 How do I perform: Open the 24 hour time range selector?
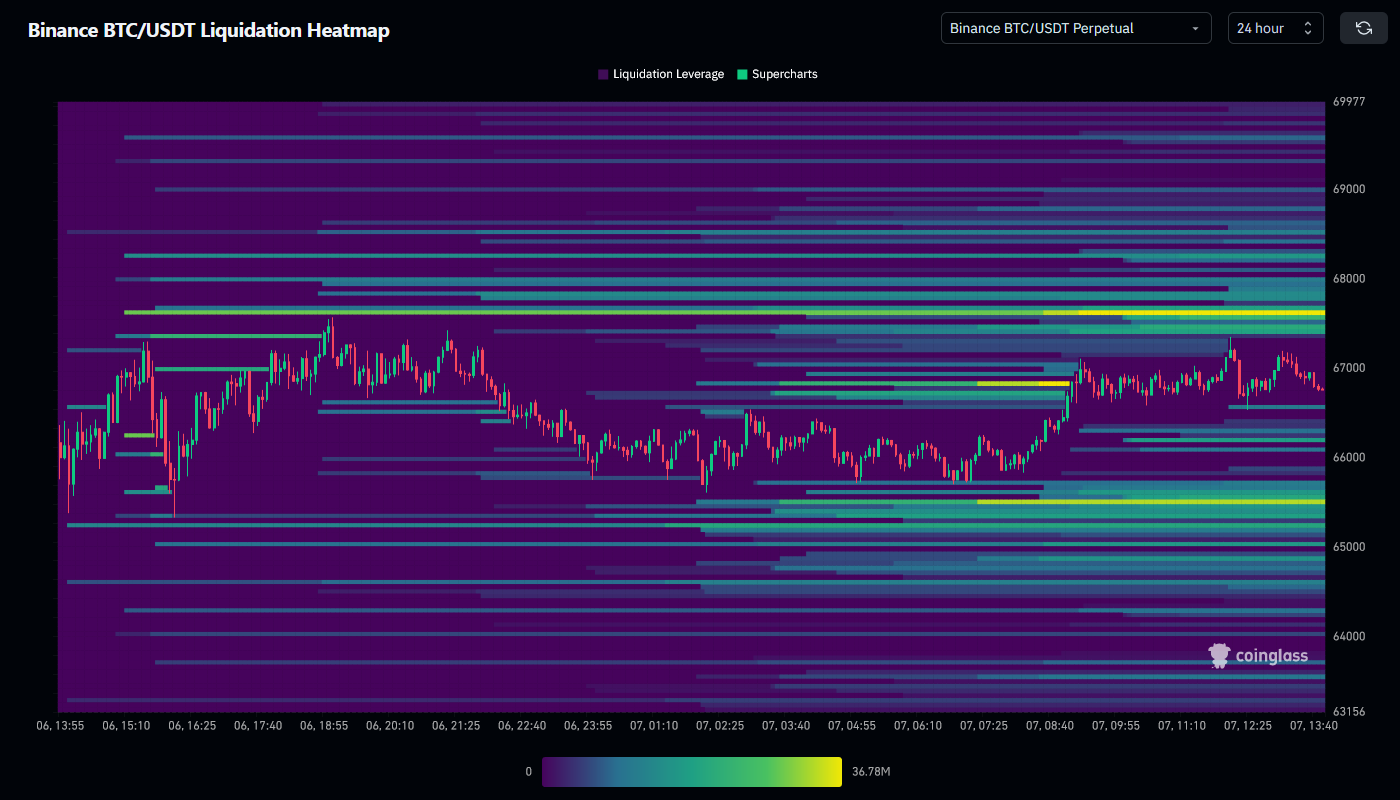point(1275,28)
